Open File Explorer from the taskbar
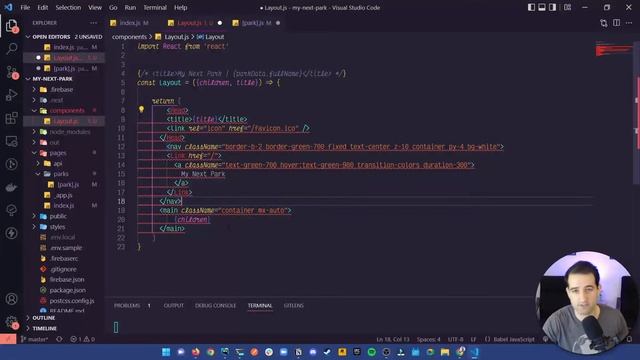Viewport: 640px width, 360px height. click(445, 352)
